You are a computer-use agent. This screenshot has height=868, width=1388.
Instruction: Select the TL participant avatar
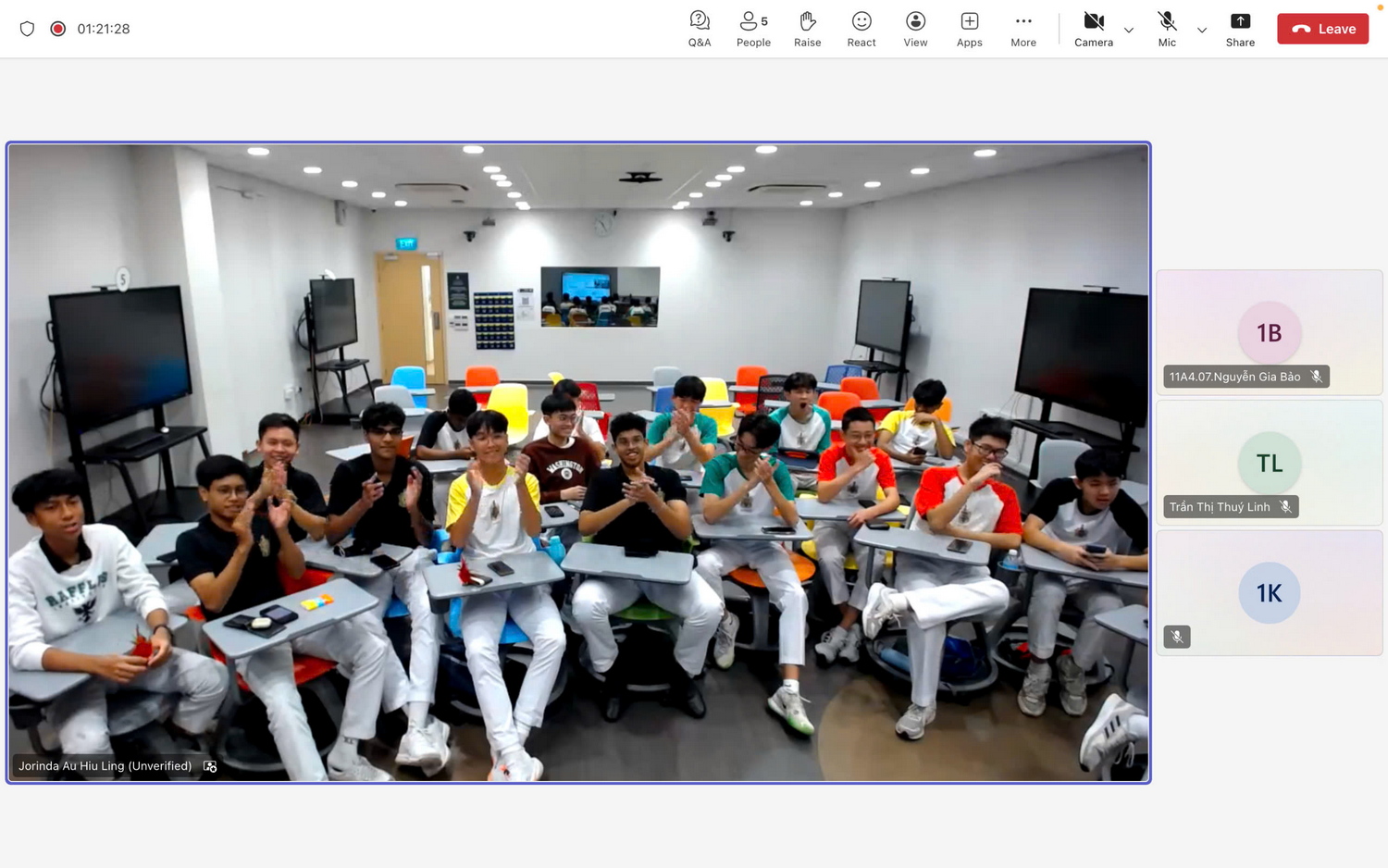(x=1269, y=463)
